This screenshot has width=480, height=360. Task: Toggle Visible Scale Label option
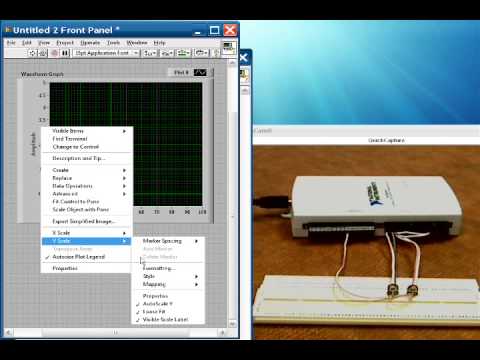(x=165, y=319)
